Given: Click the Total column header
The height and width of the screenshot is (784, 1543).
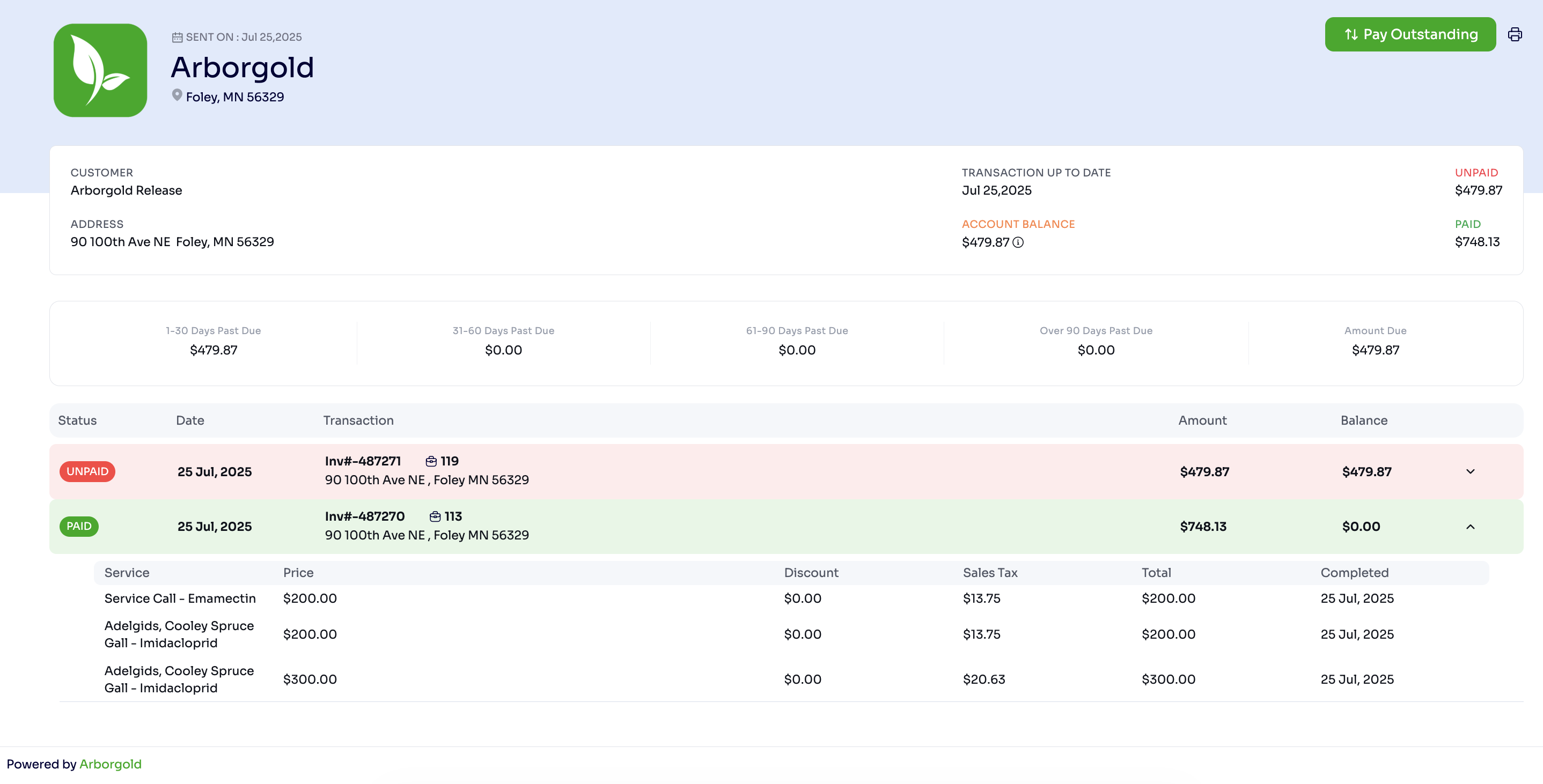Looking at the screenshot, I should click(1157, 573).
